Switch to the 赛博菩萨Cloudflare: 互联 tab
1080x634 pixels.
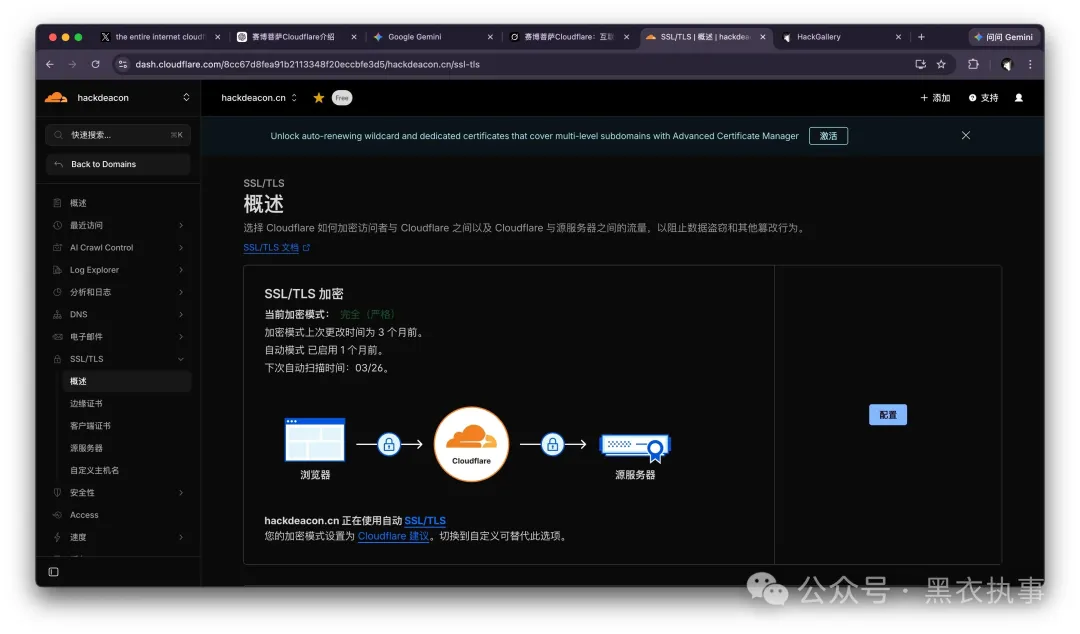click(x=569, y=37)
